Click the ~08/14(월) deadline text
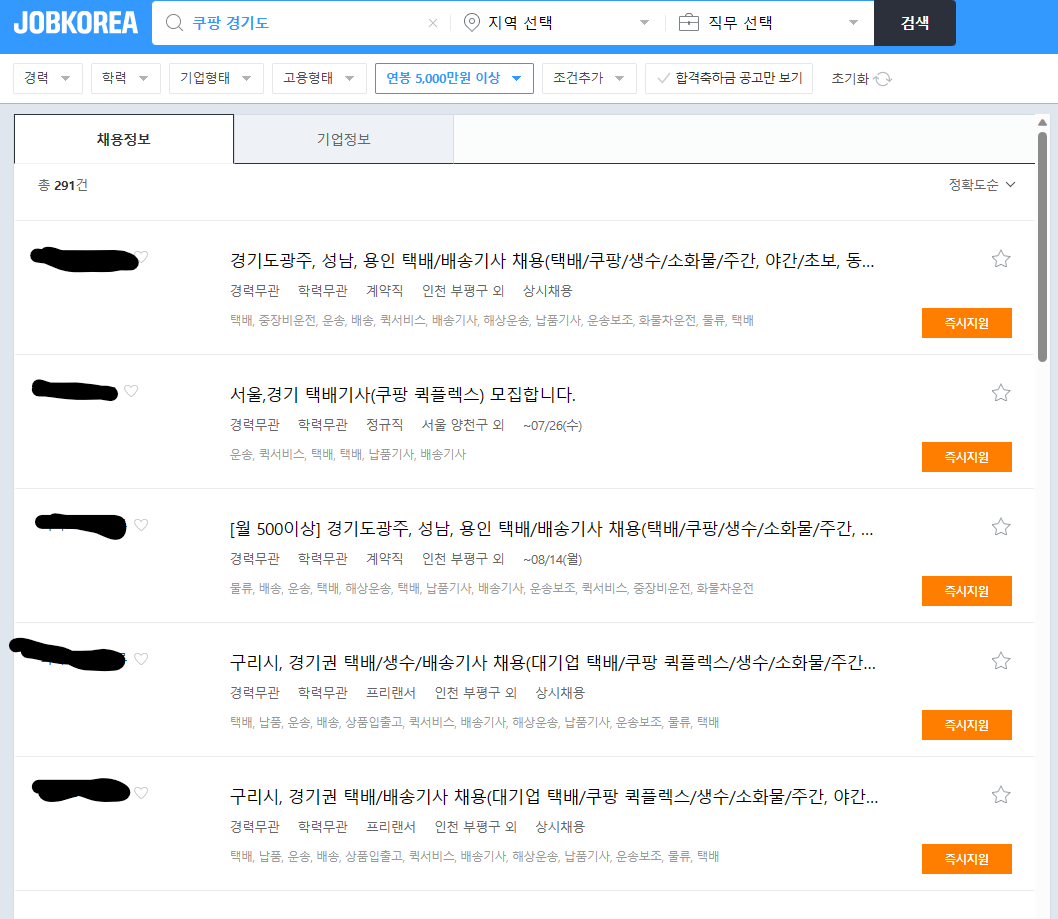The width and height of the screenshot is (1058, 919). pos(553,559)
